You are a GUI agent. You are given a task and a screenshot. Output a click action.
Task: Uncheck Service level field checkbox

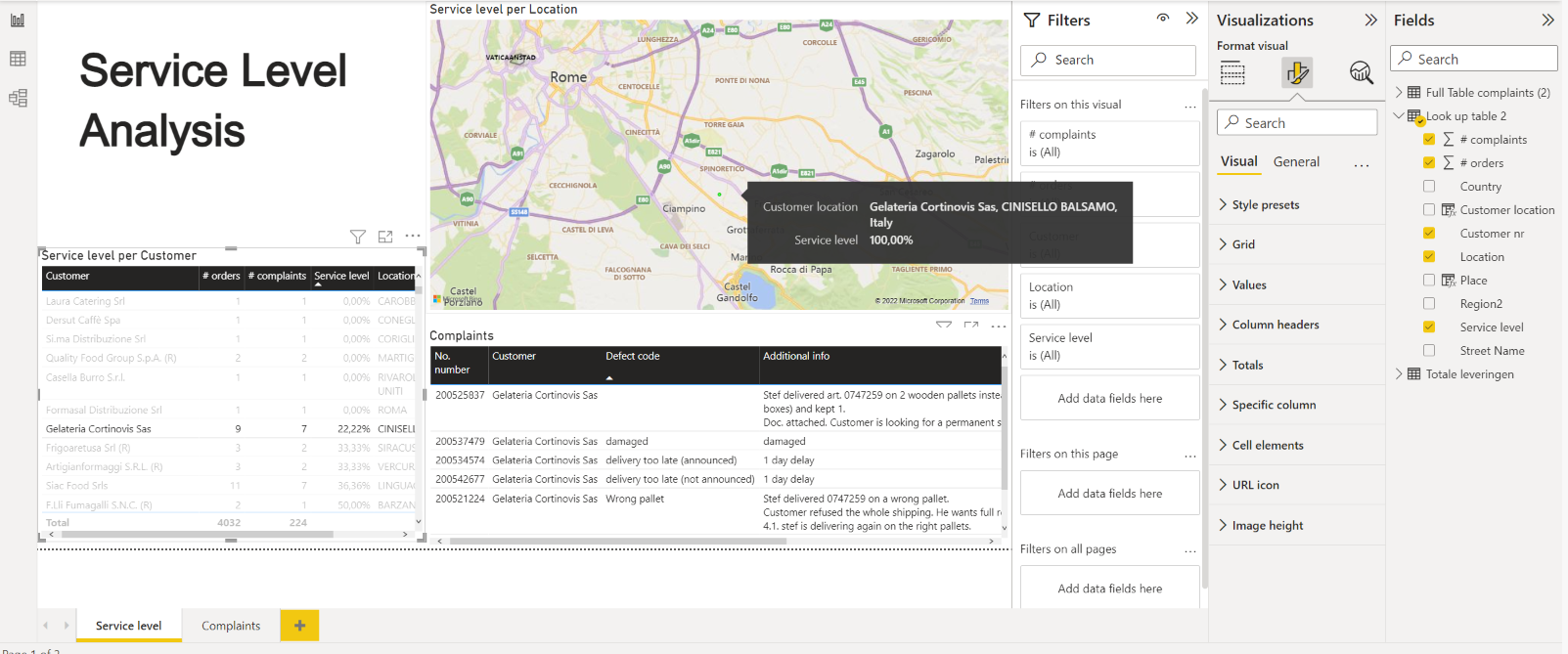click(1429, 327)
